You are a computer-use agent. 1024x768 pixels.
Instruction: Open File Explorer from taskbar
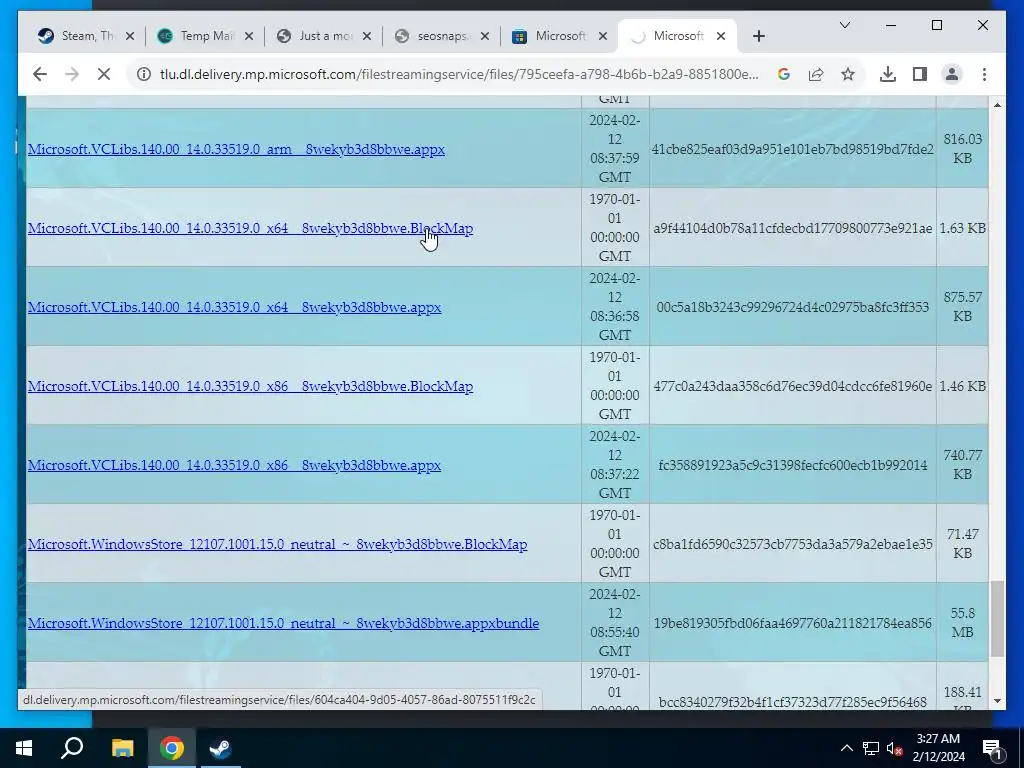[x=122, y=748]
